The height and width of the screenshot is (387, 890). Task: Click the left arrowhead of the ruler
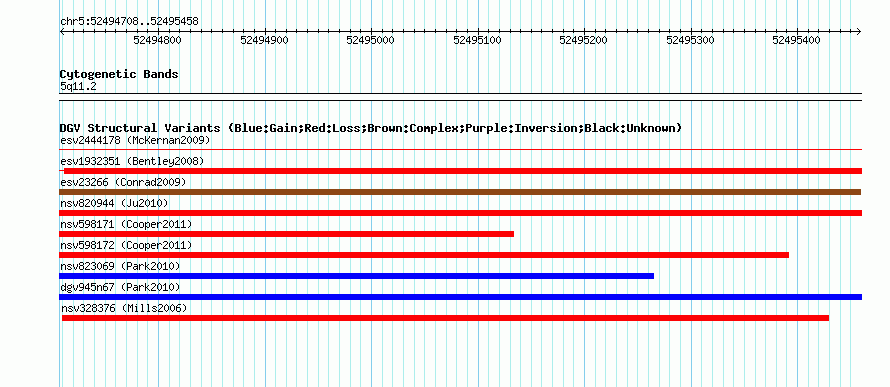coord(62,31)
